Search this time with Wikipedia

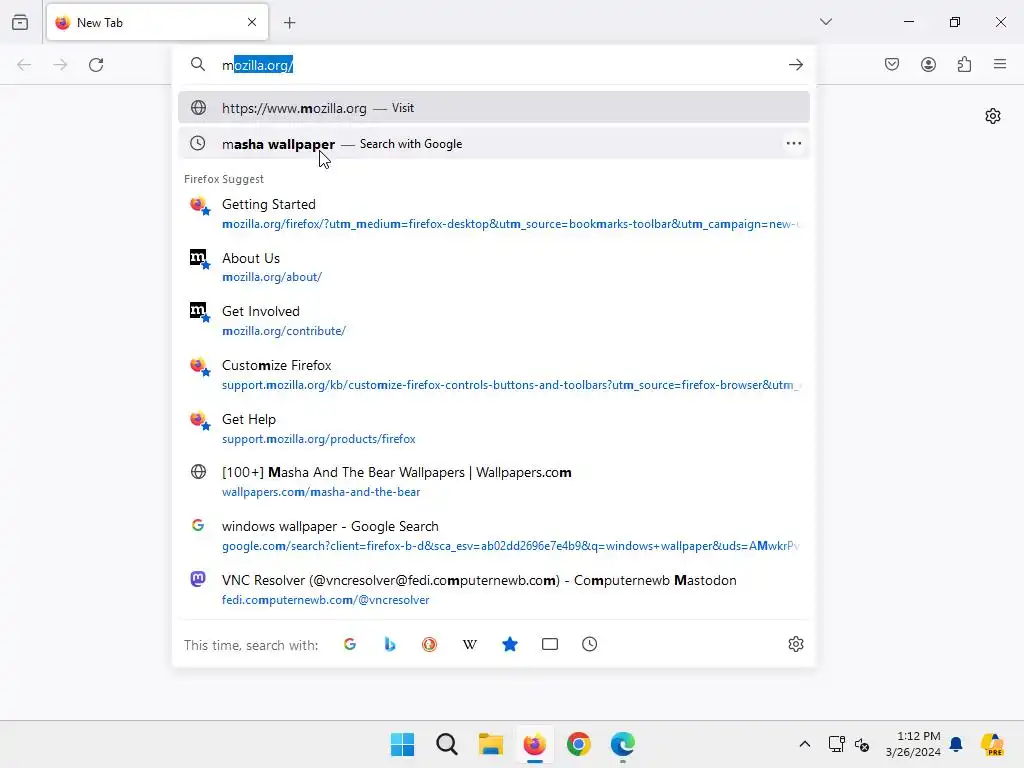point(470,645)
